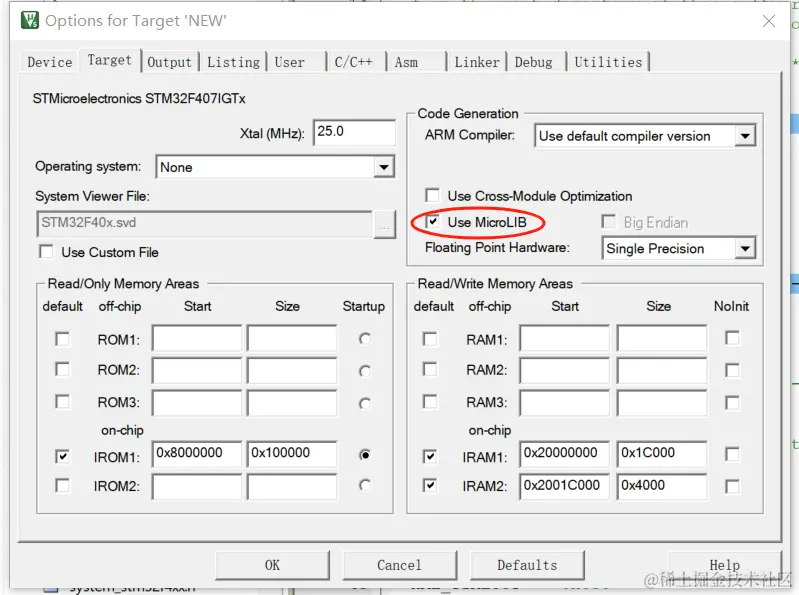Toggle the IRAM1 default checkbox
The width and height of the screenshot is (799, 595).
tap(430, 456)
